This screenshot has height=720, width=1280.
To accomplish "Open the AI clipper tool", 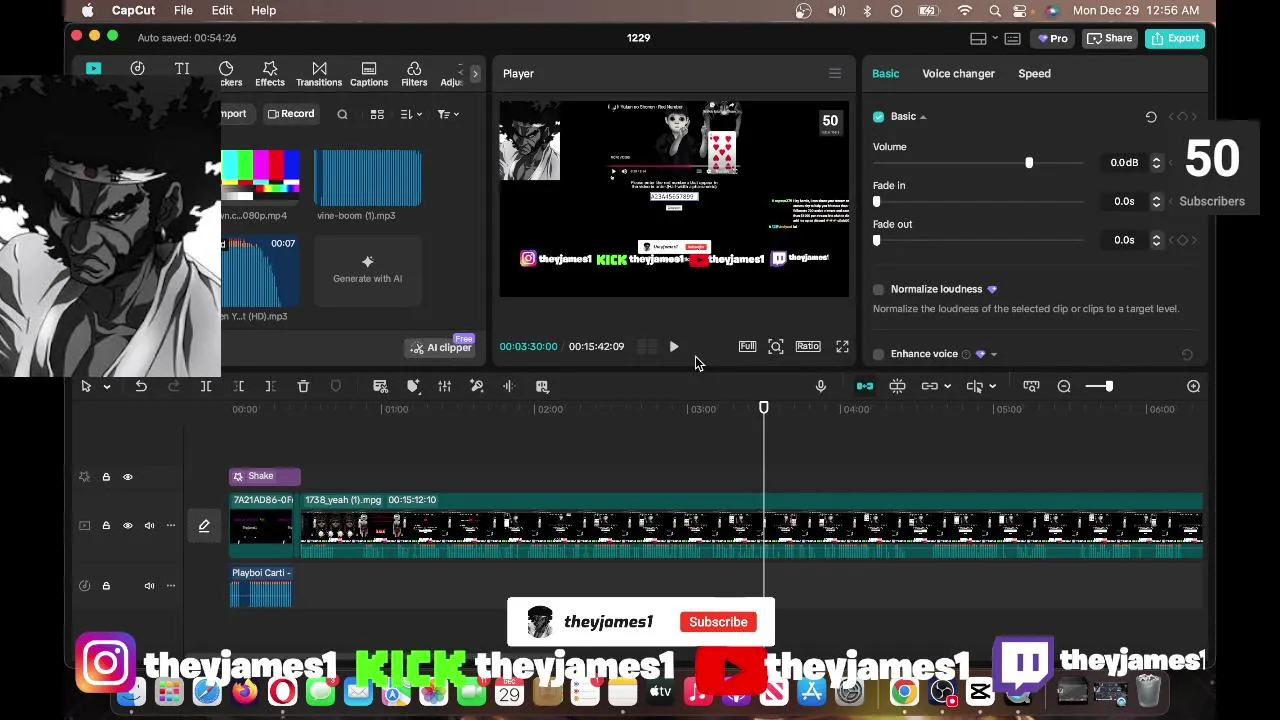I will click(441, 347).
